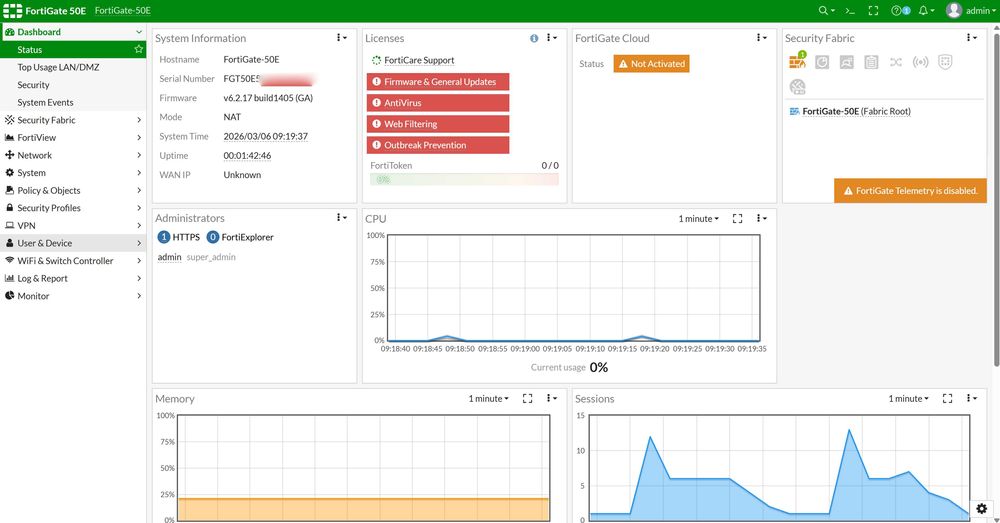The width and height of the screenshot is (1000, 523).
Task: Click the HTTPS administrators count badge
Action: point(163,237)
